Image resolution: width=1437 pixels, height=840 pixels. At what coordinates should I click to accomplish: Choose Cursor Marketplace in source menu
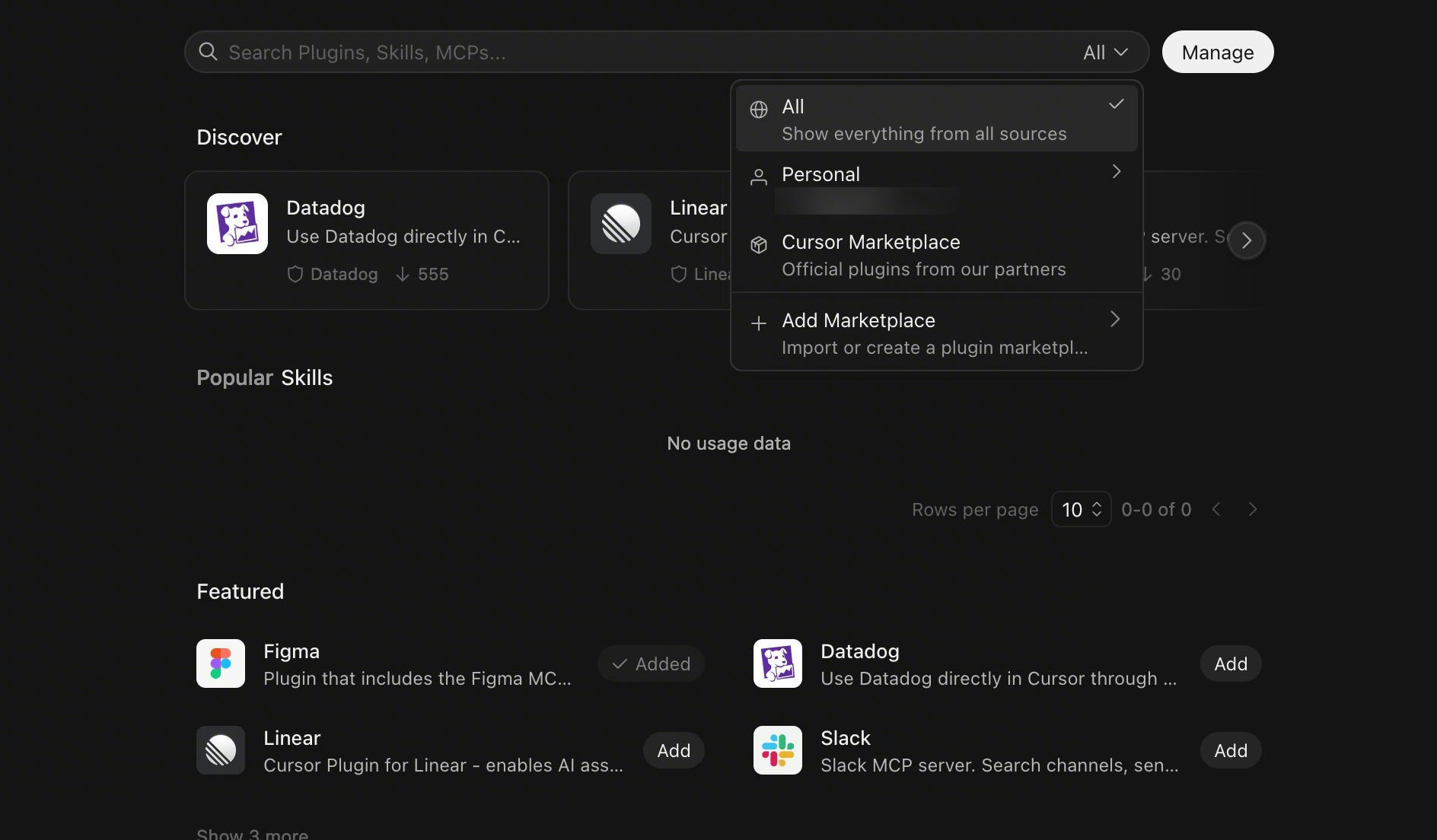pyautogui.click(x=937, y=254)
